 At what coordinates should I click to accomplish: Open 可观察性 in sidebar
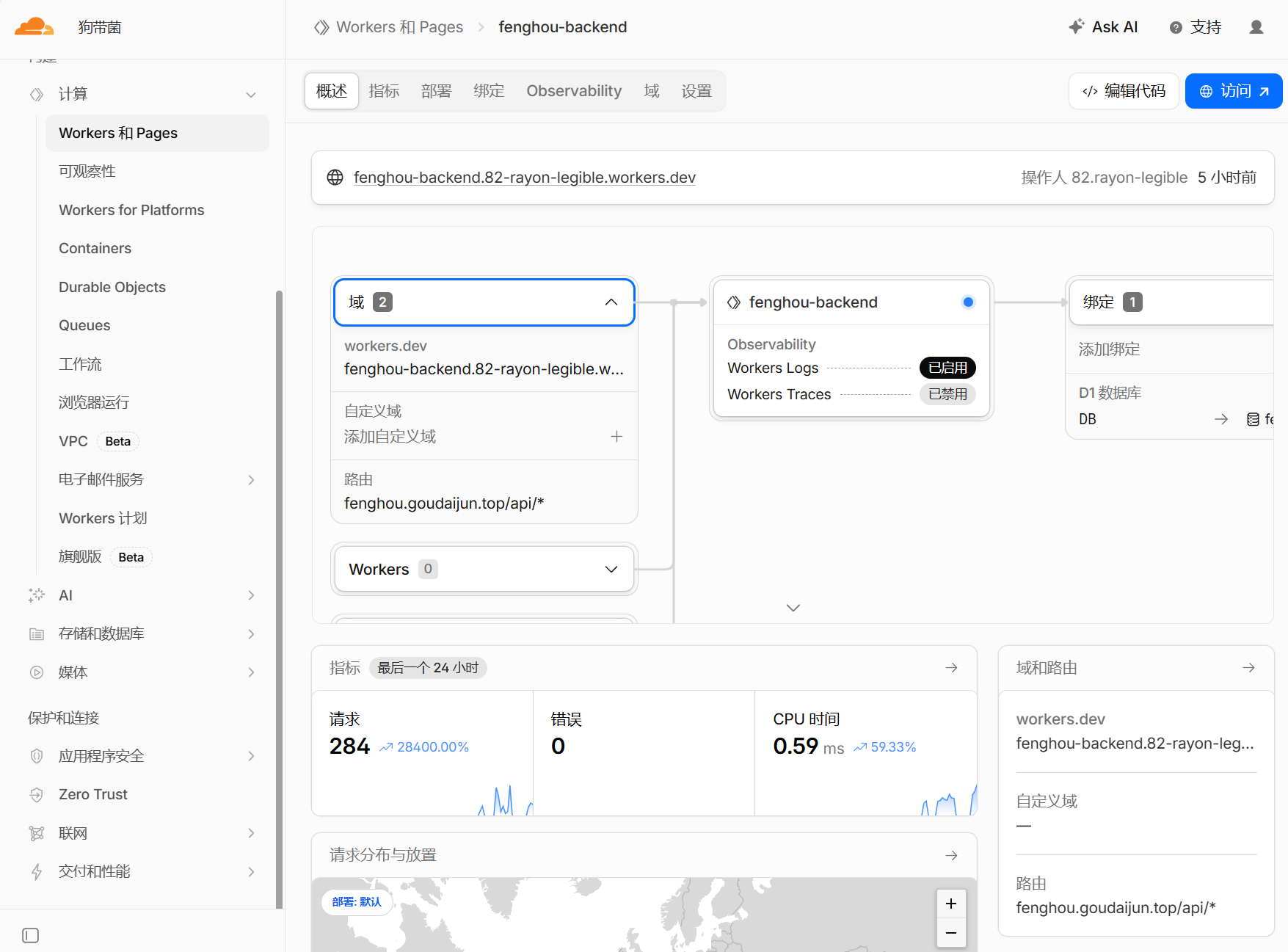tap(87, 171)
